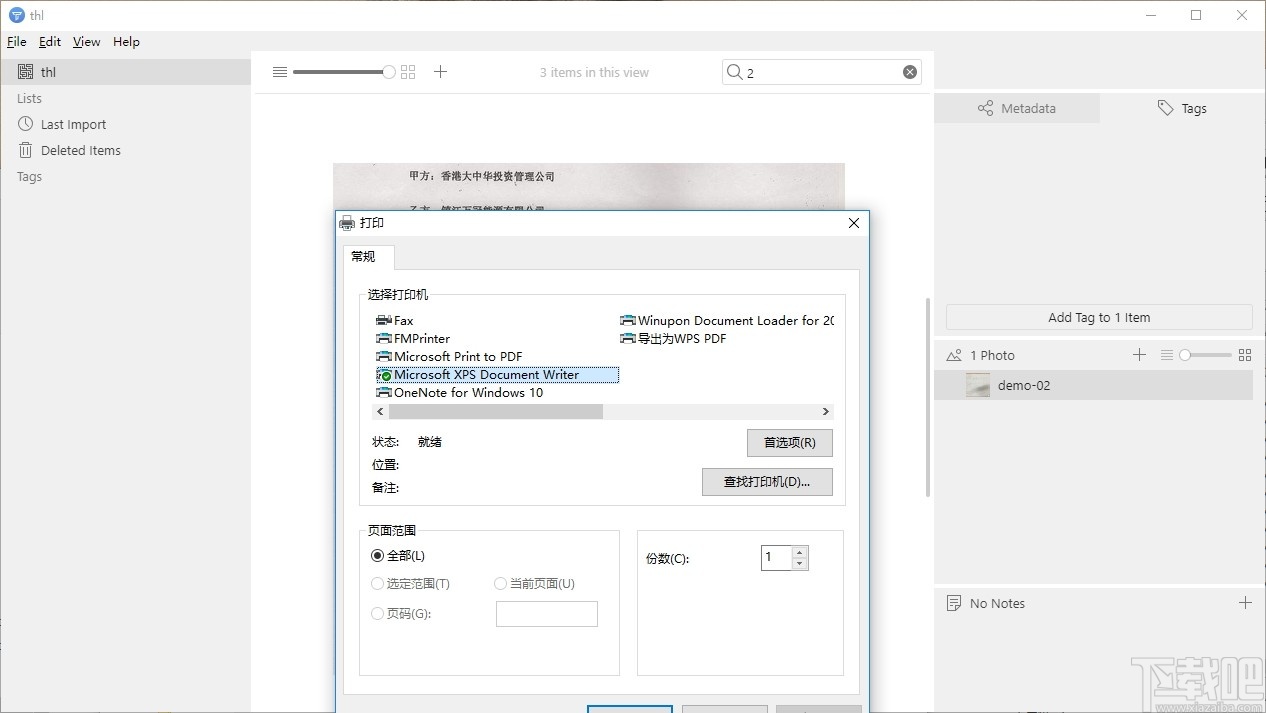Increase copies with the 份数 up arrow

tap(798, 552)
